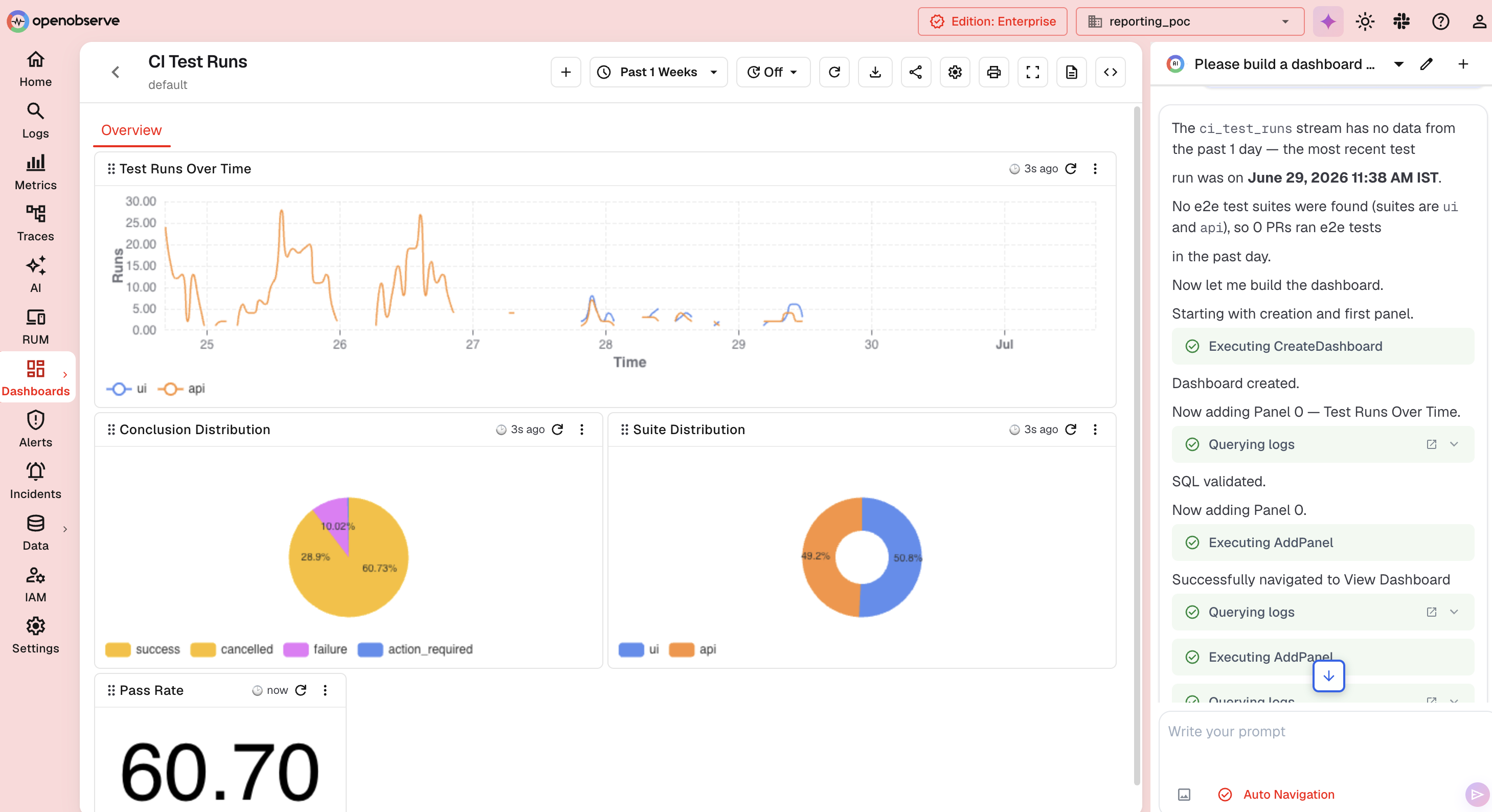Open Settings from the sidebar

(x=35, y=636)
